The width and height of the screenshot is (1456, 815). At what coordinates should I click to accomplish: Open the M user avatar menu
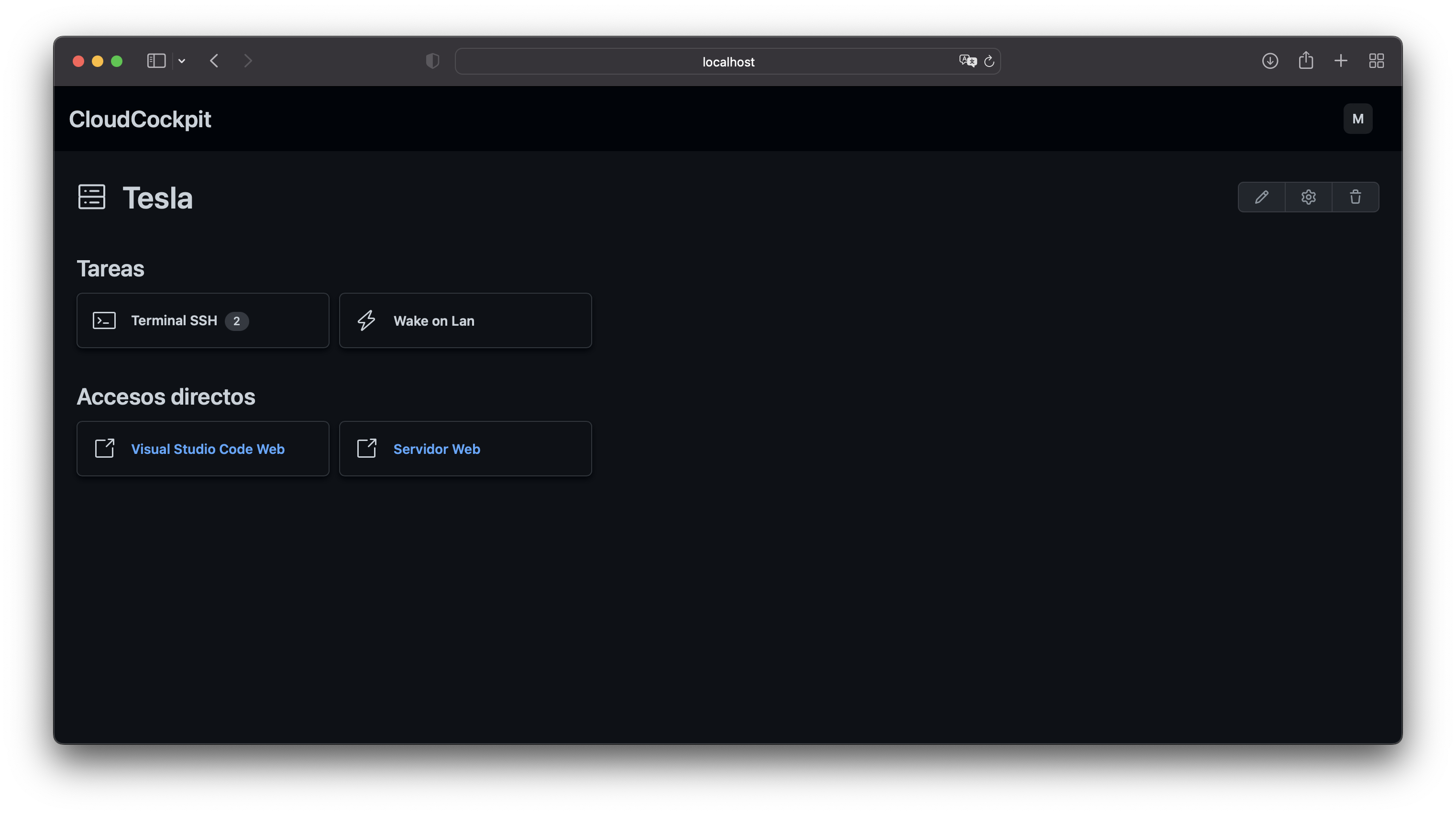[1357, 119]
